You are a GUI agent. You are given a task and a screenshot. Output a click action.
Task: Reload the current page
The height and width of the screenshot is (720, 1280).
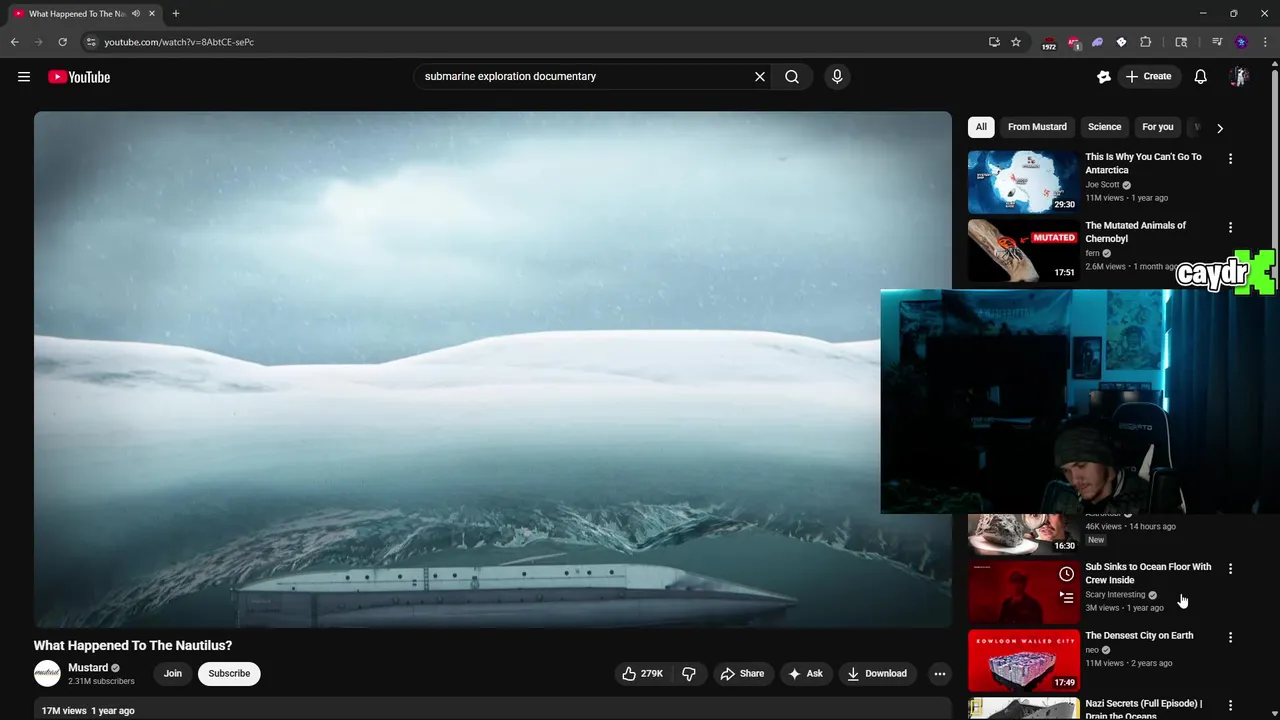pos(62,42)
